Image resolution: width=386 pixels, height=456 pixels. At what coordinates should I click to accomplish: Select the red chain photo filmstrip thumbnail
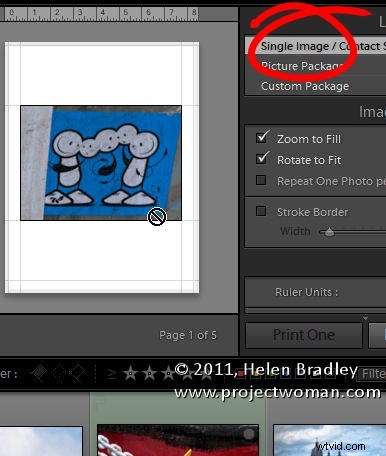coord(178,440)
